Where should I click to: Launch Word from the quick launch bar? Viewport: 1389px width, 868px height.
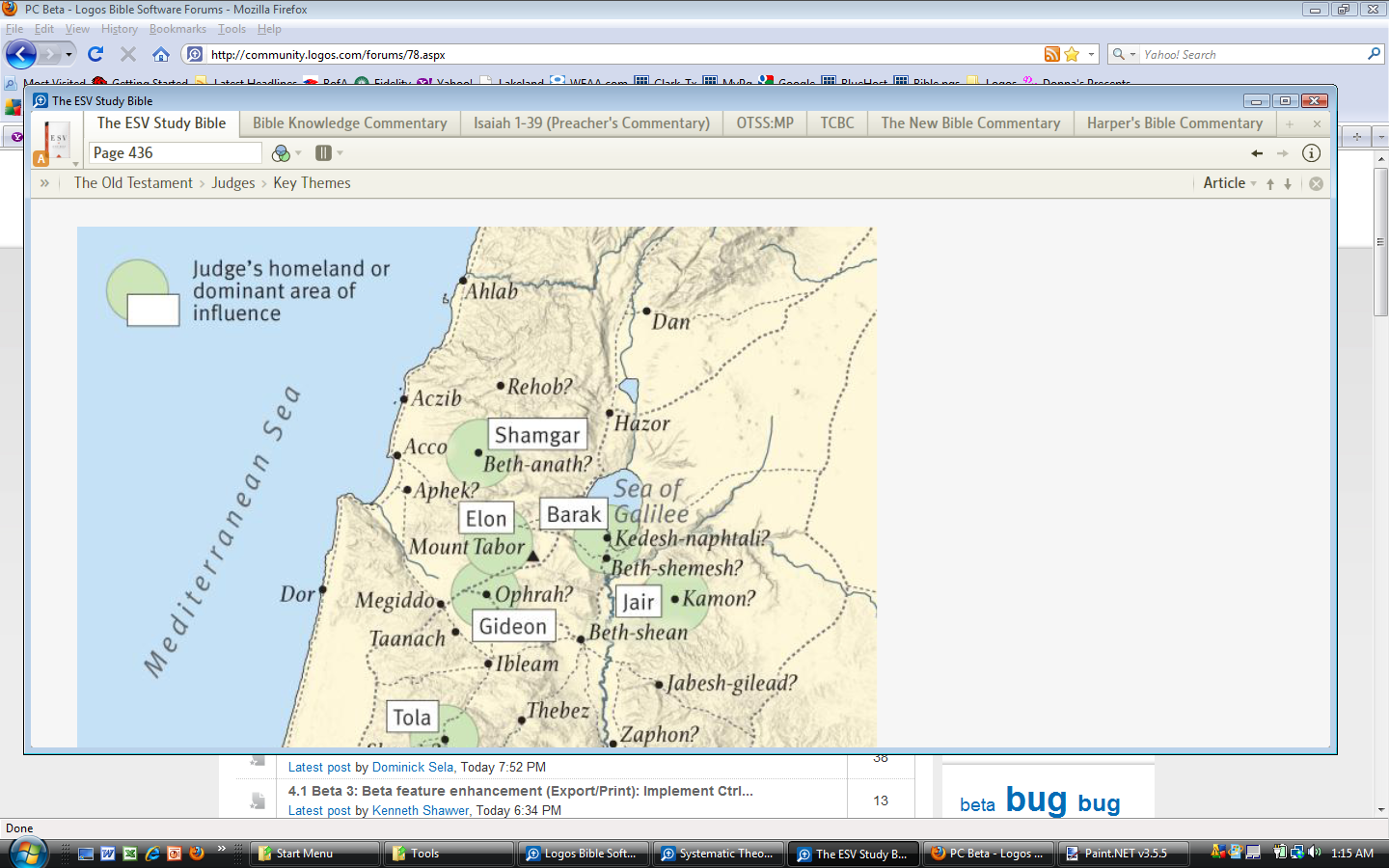(x=108, y=854)
